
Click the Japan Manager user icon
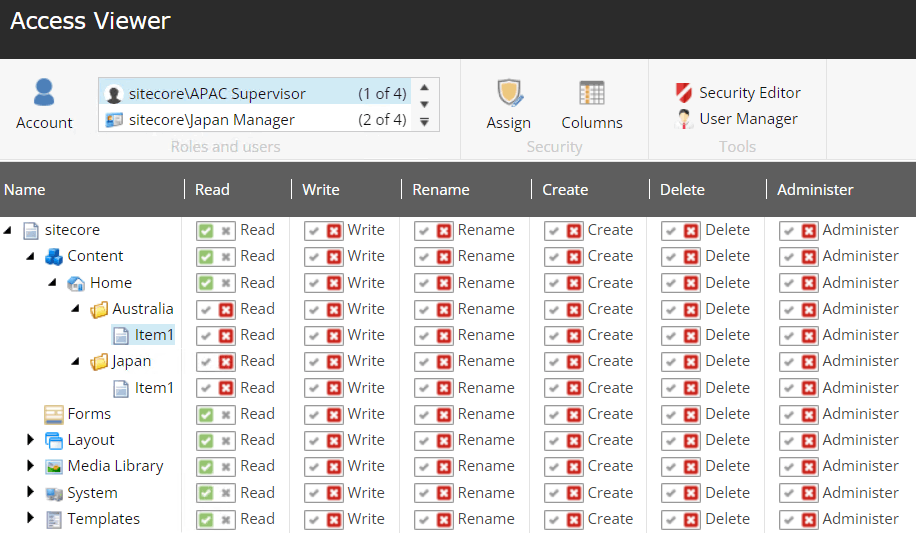click(x=114, y=120)
